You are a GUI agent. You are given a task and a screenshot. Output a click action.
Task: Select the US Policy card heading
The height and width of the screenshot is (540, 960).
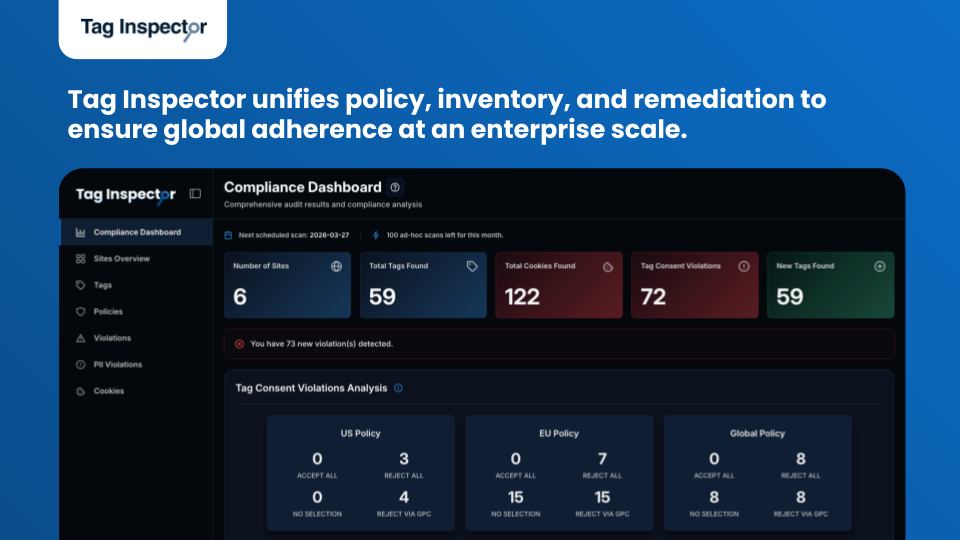click(x=361, y=433)
